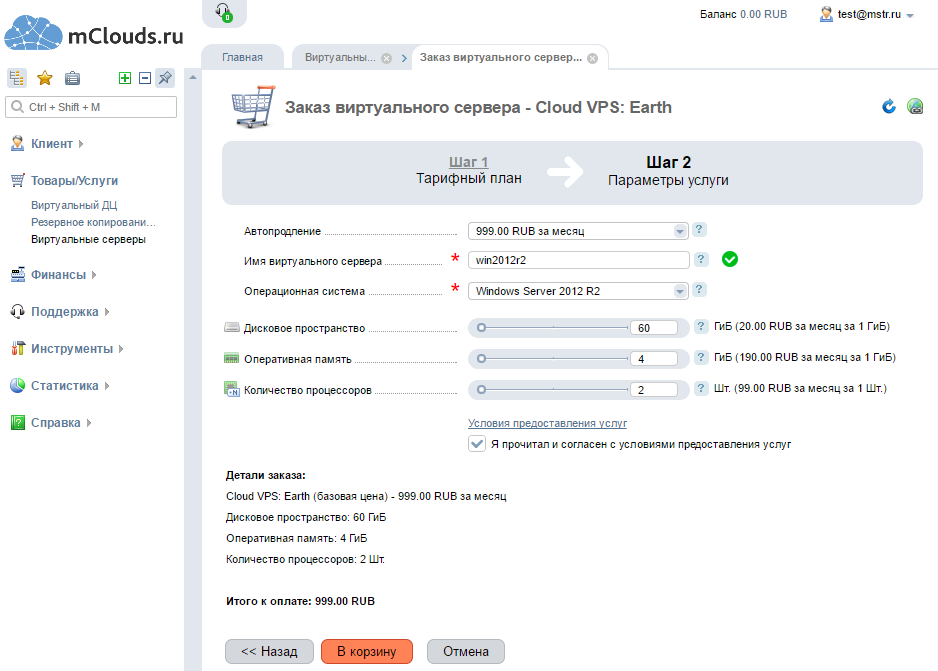The image size is (938, 671).
Task: Click the user avatar icon beside test@mstr.ru
Action: pos(826,14)
